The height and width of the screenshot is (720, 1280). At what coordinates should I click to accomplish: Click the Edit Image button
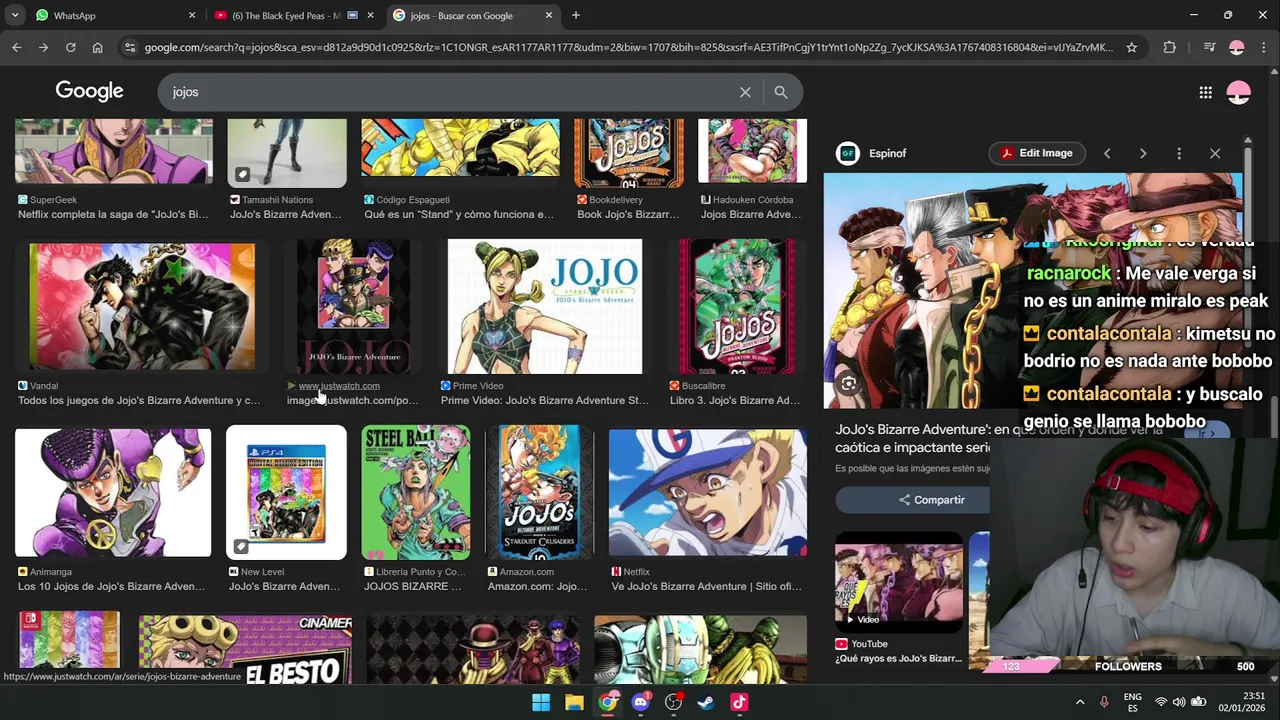(1037, 153)
